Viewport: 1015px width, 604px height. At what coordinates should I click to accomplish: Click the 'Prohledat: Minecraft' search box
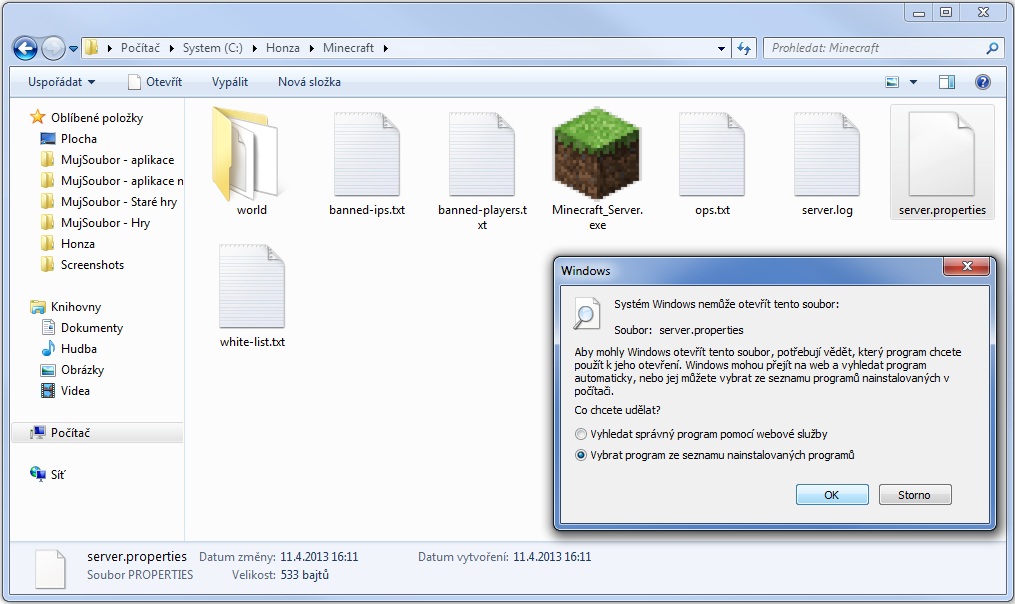(870, 47)
